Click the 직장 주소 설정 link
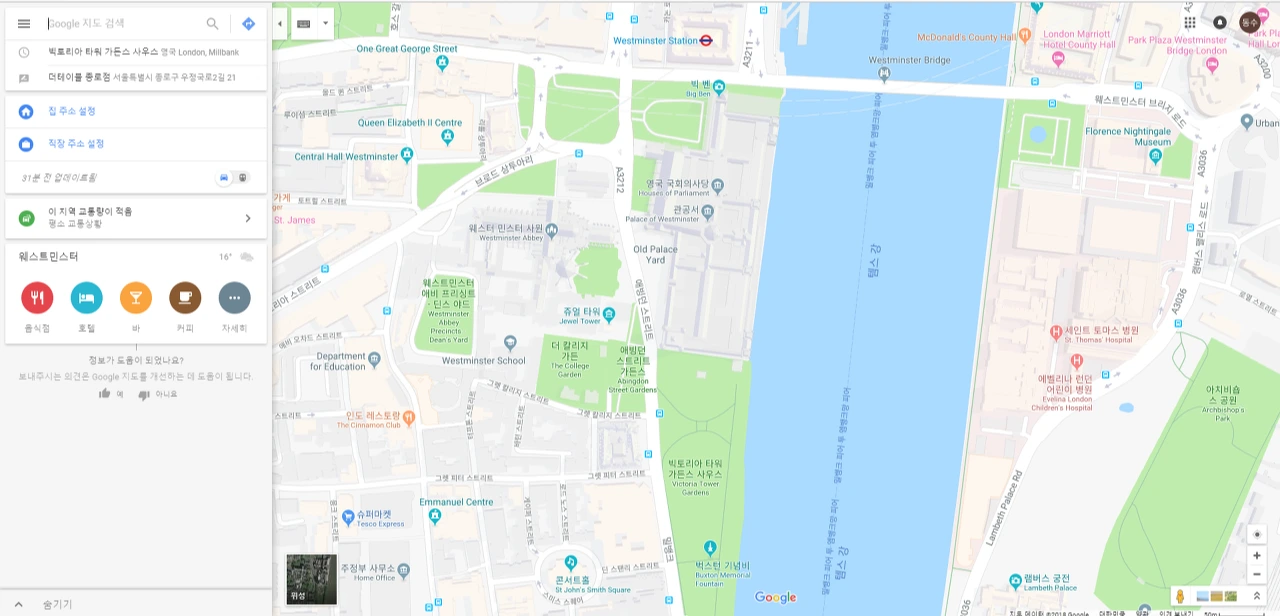The width and height of the screenshot is (1280, 616). click(76, 144)
